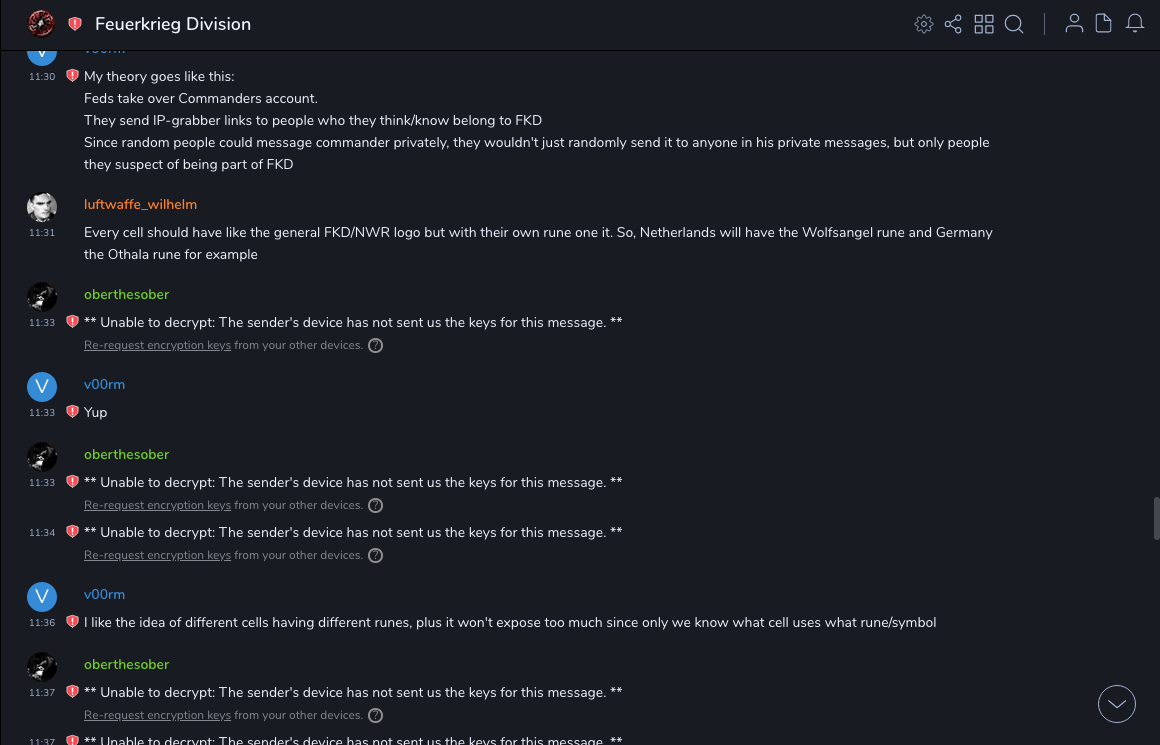1160x745 pixels.
Task: Click the help question mark beside the 11:34 message
Action: (375, 555)
